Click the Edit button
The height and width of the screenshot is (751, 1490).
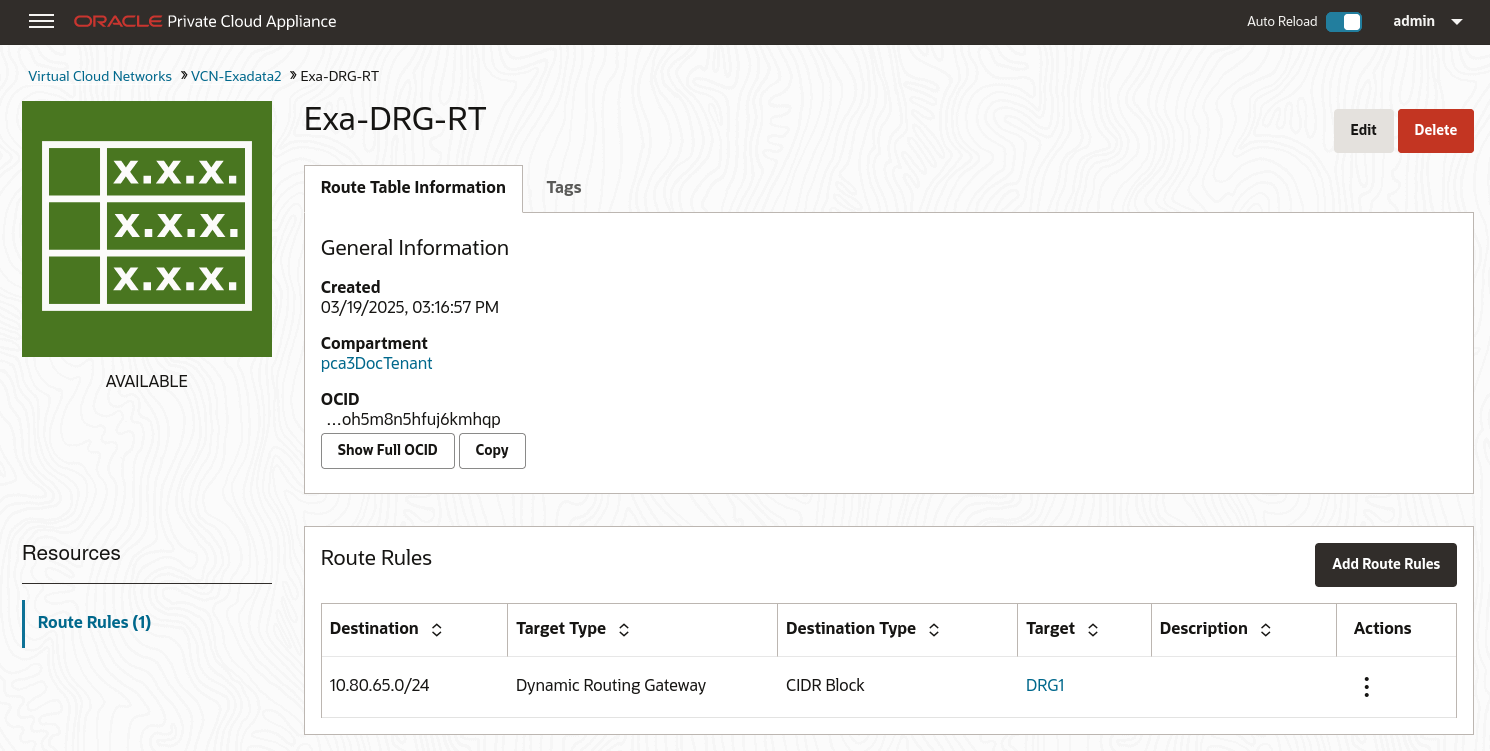1363,130
